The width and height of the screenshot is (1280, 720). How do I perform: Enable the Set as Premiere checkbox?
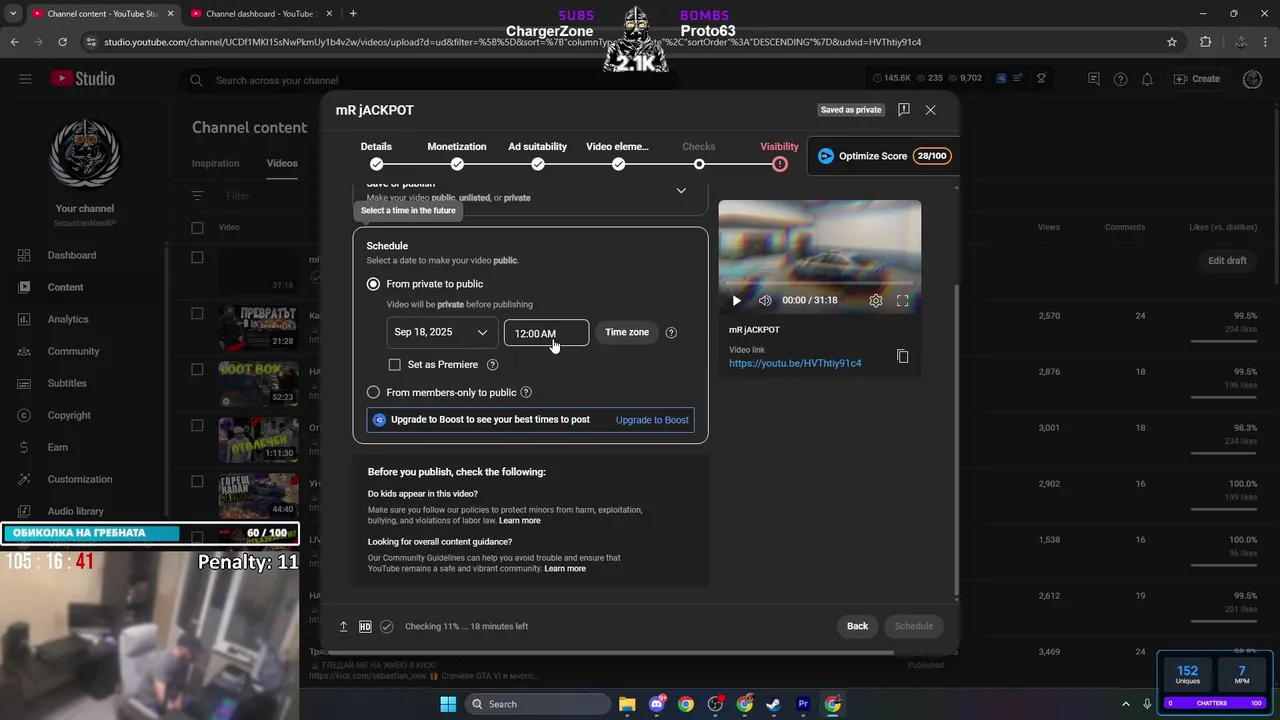[x=394, y=365]
